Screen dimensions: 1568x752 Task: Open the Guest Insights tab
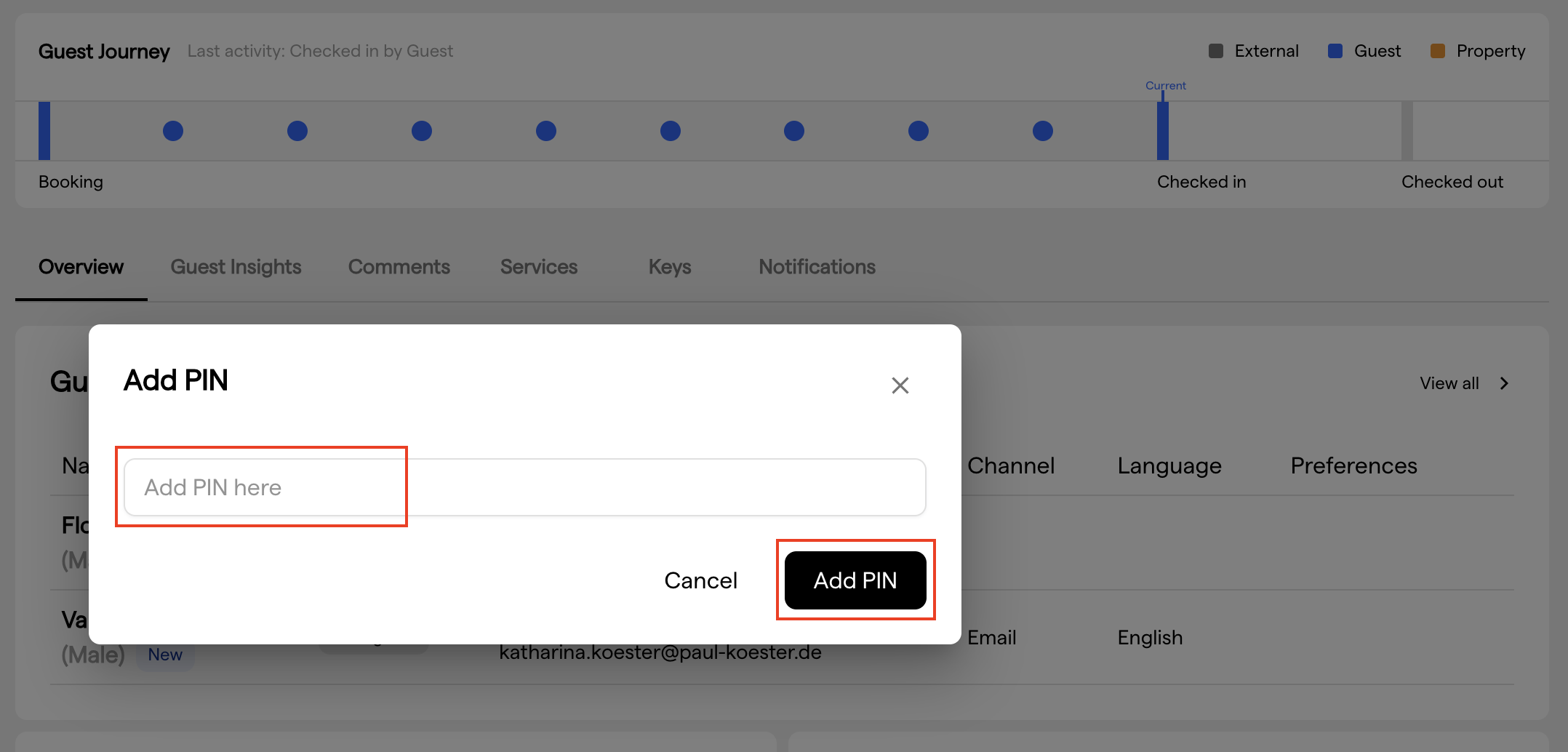(x=236, y=267)
